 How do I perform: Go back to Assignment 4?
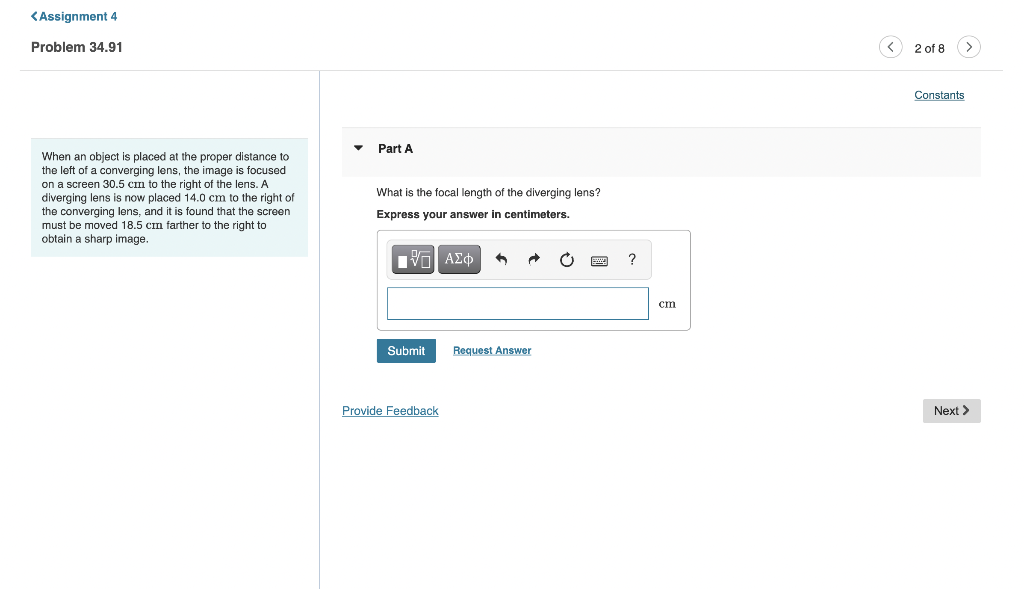click(74, 16)
